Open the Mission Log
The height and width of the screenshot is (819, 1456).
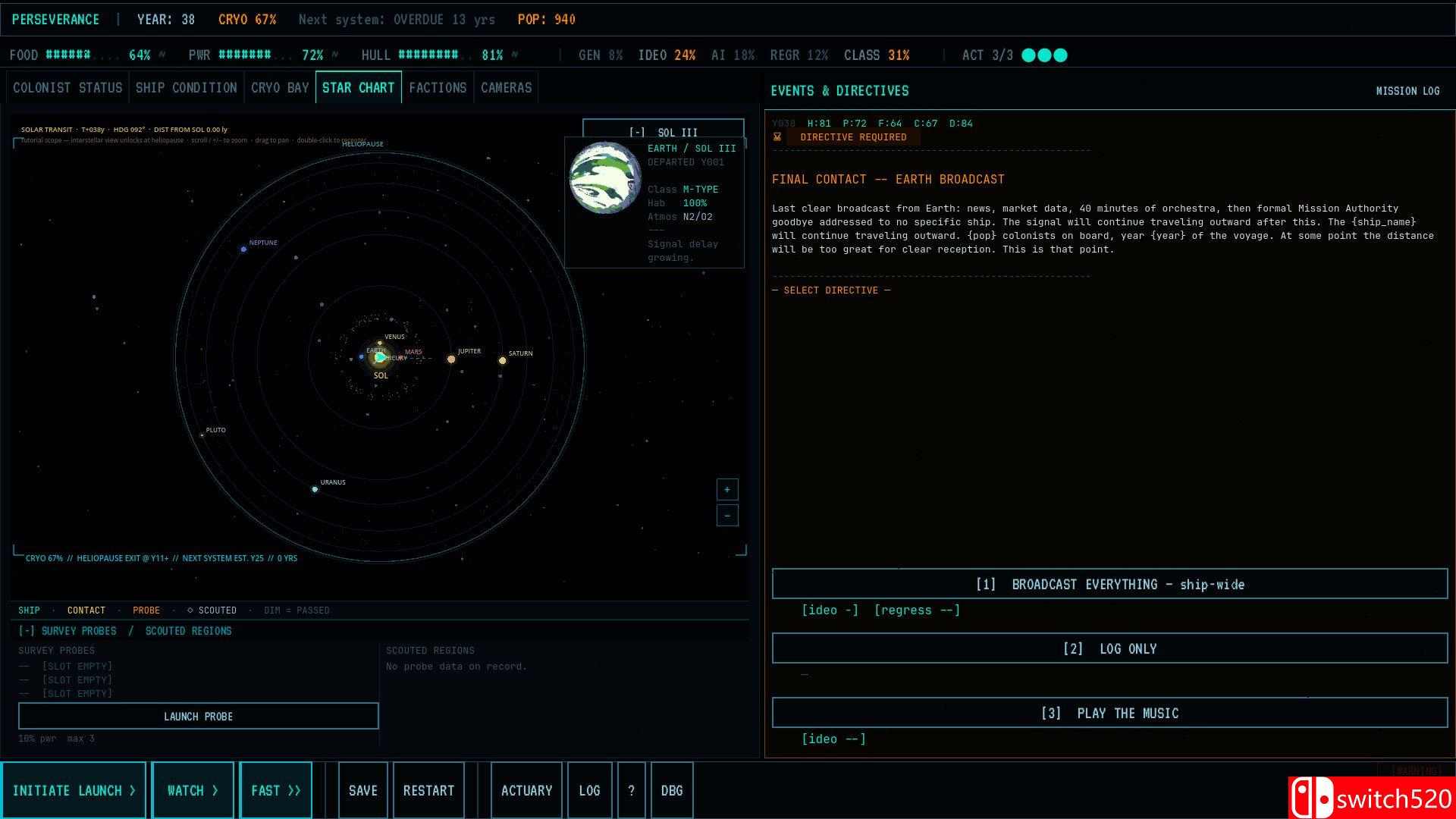[1407, 91]
